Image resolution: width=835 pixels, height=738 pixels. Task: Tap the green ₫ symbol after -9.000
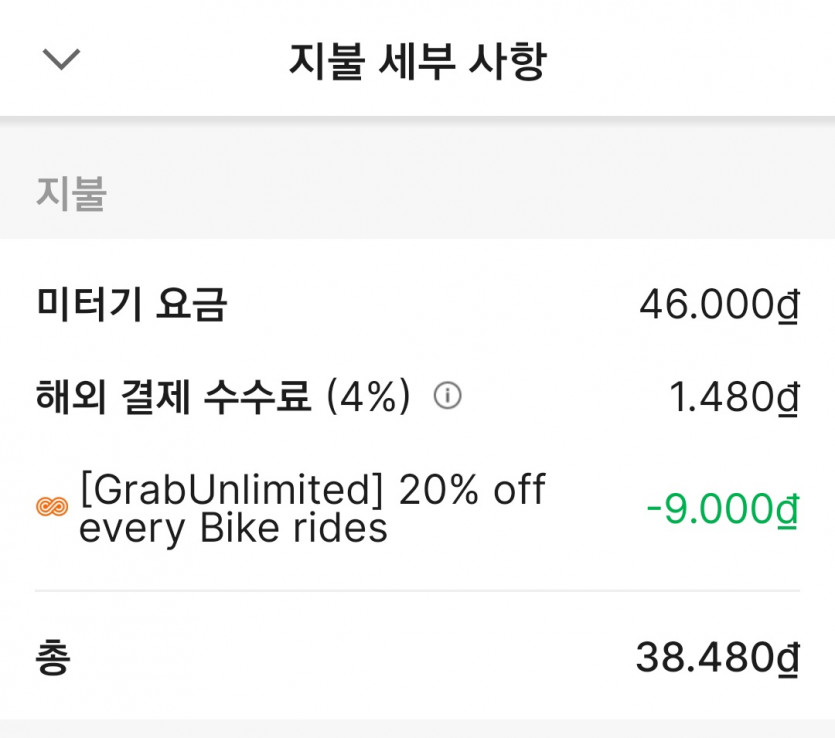point(788,509)
